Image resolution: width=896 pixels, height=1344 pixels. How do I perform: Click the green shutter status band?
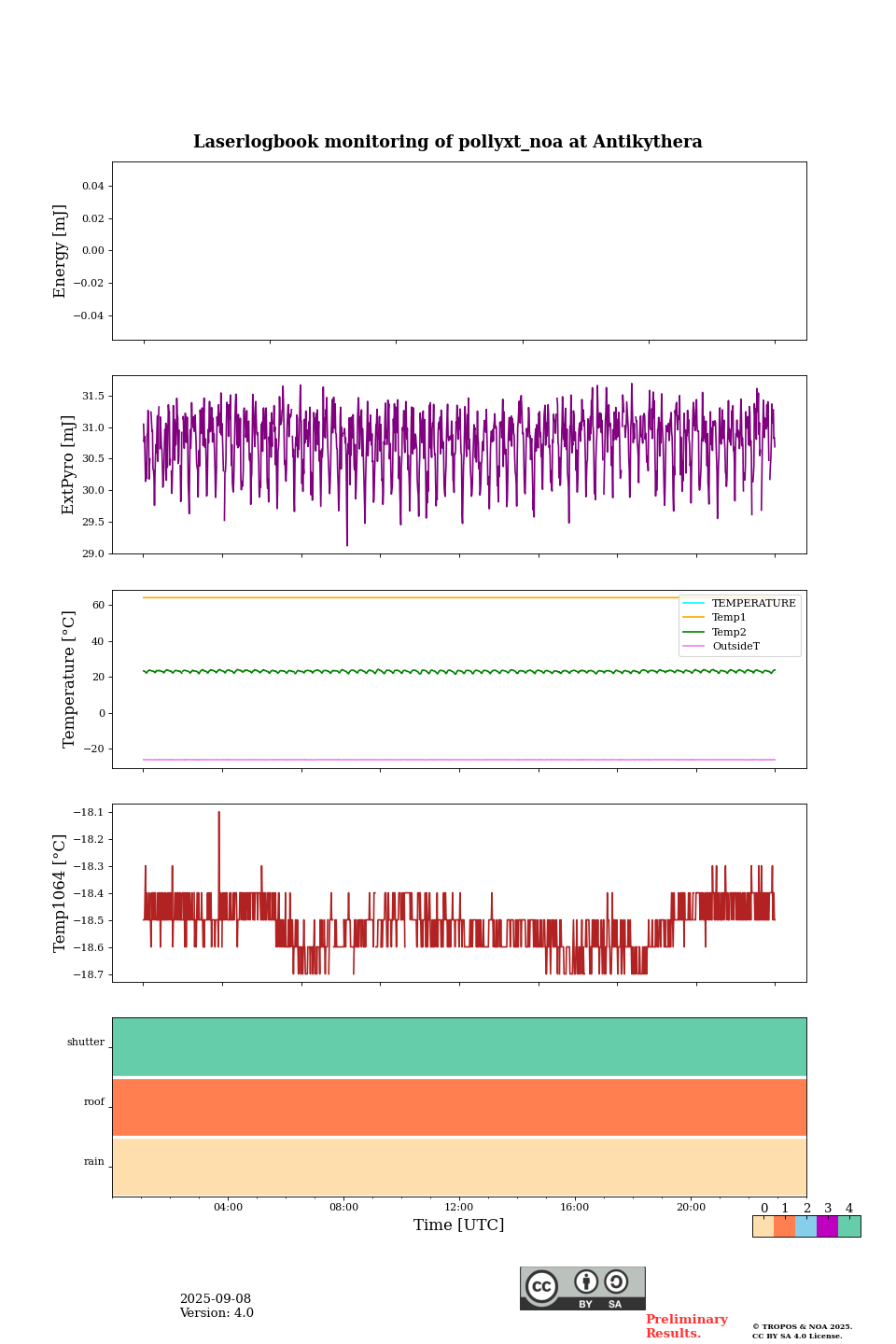tap(459, 1046)
